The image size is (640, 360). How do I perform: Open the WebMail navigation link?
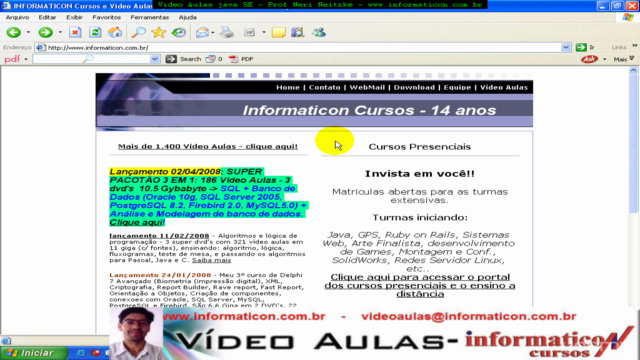pos(367,87)
